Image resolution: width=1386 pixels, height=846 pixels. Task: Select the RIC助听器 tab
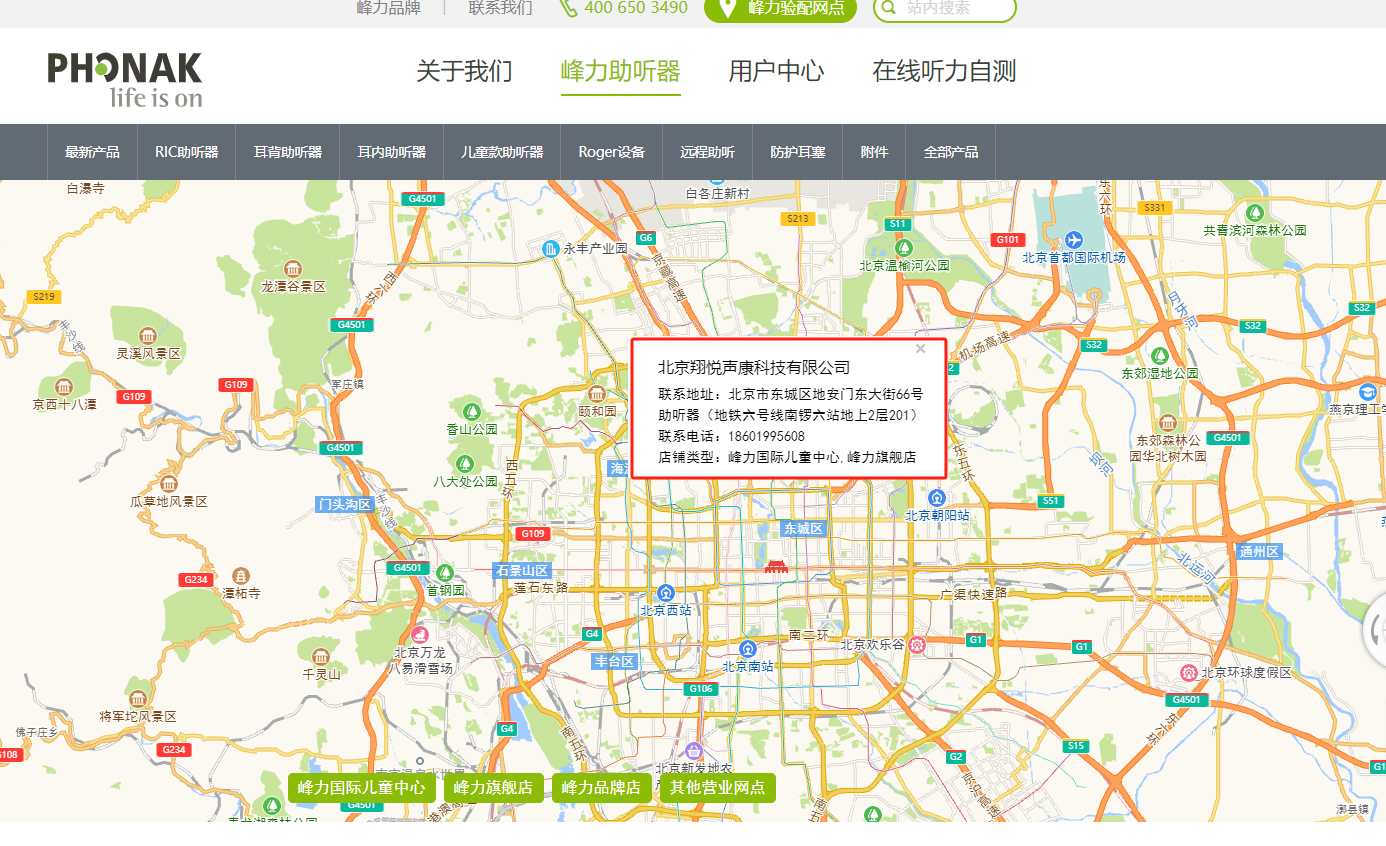[186, 152]
